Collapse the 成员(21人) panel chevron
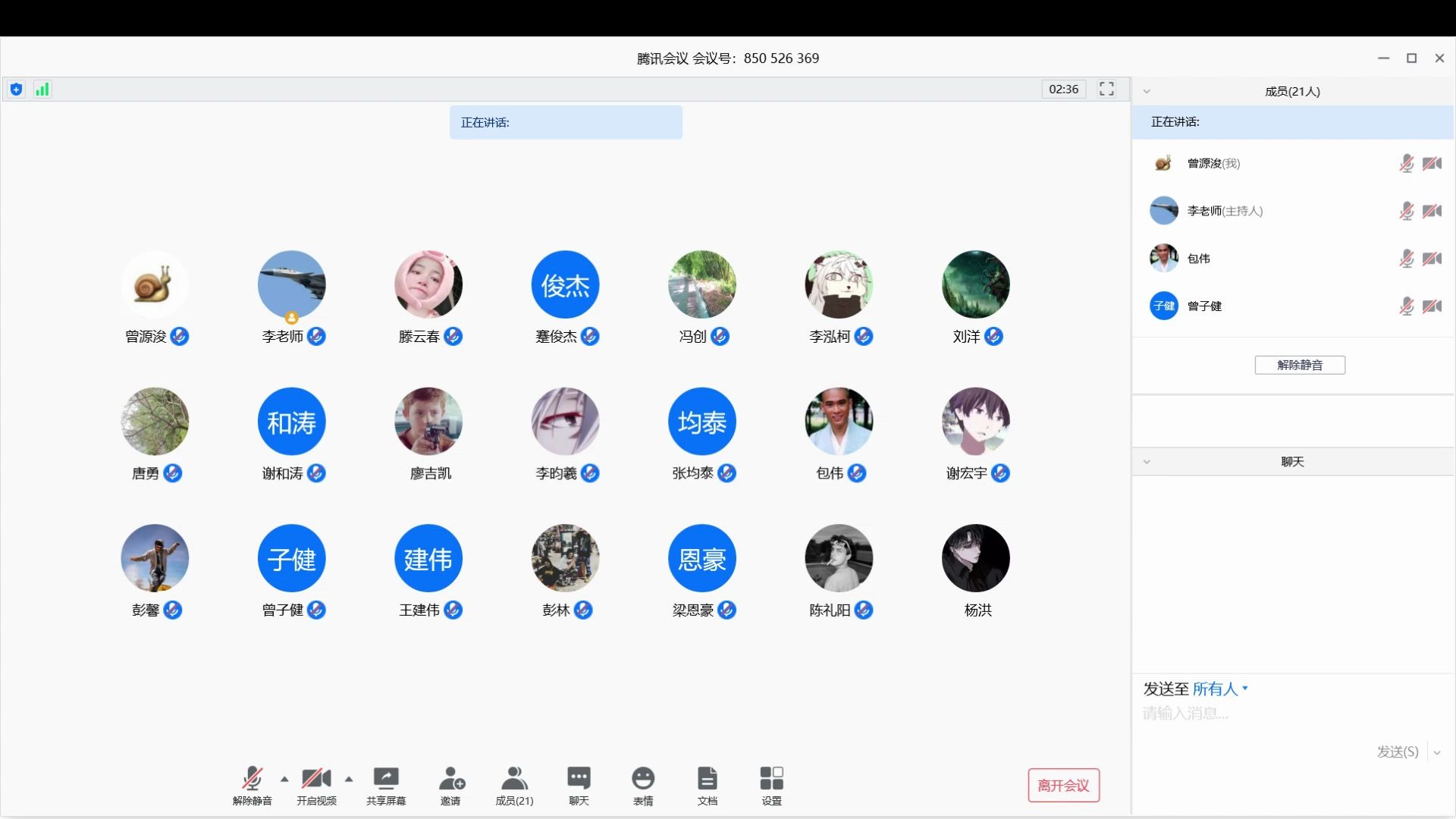1456x819 pixels. coord(1147,92)
